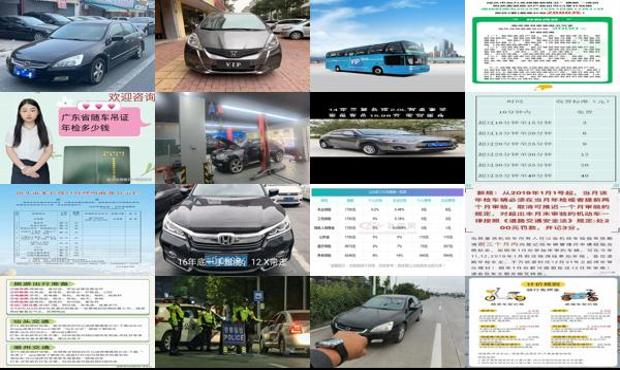Viewport: 620px width, 370px height.
Task: Open the black Honda Accord front-view thumbnail
Action: pyautogui.click(x=232, y=230)
